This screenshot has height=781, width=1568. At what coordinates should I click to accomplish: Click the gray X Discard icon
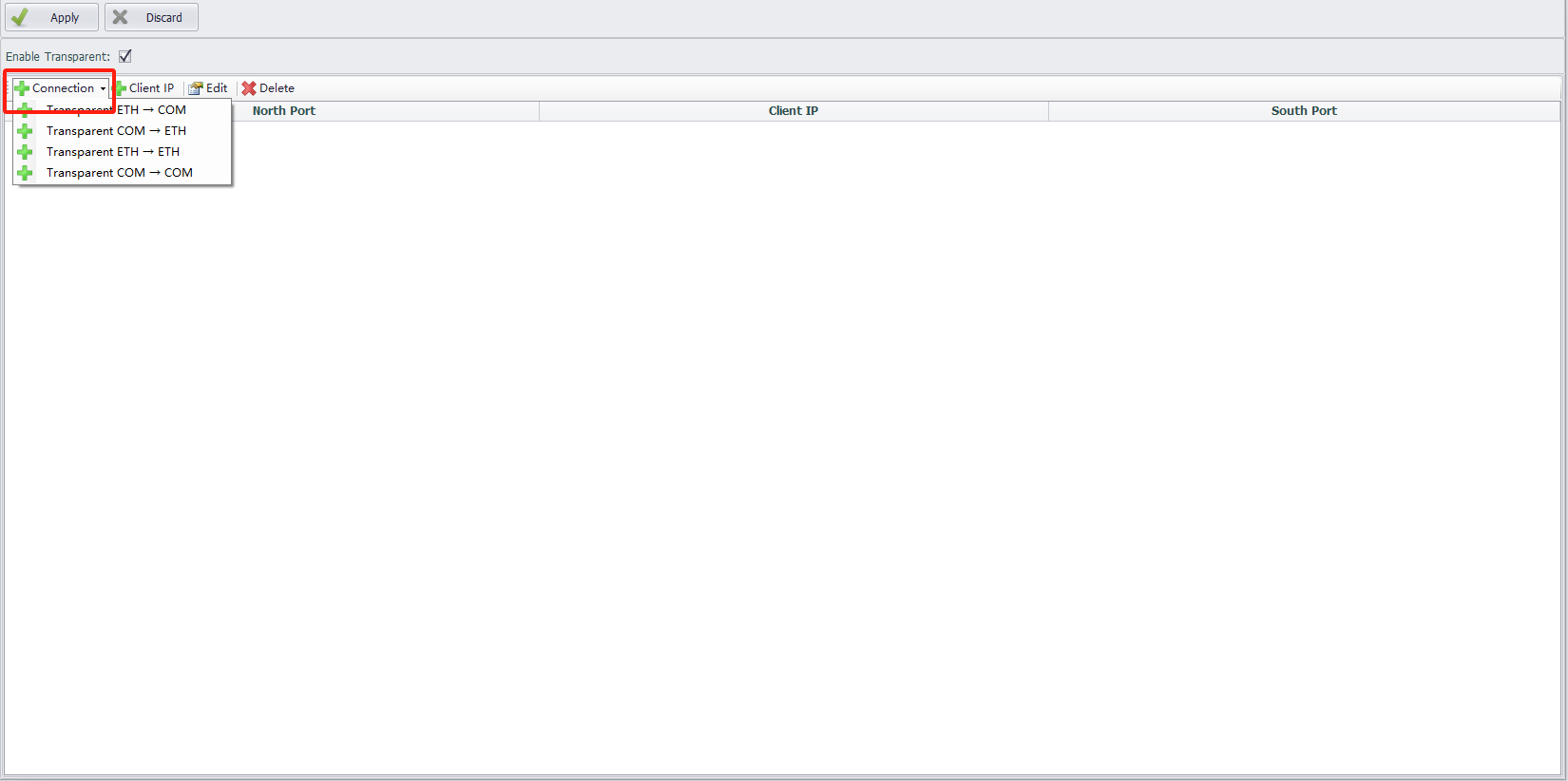[x=121, y=17]
